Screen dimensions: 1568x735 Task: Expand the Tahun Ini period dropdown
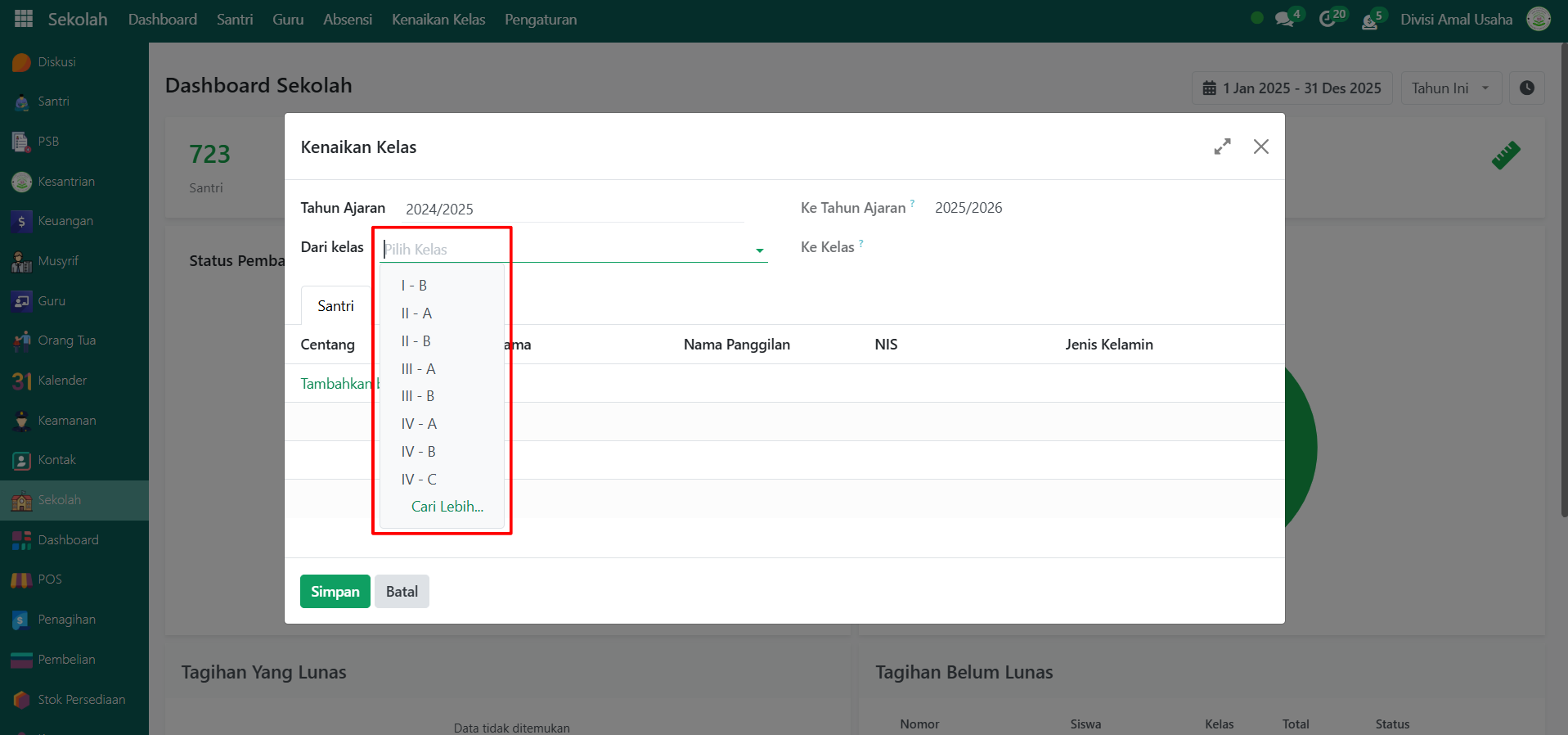(x=1450, y=88)
